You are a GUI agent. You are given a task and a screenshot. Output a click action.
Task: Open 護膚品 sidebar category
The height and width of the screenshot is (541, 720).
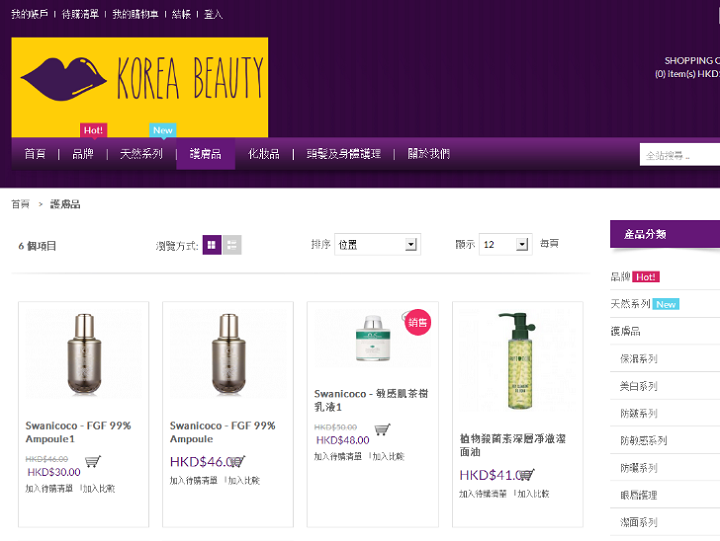(x=625, y=331)
